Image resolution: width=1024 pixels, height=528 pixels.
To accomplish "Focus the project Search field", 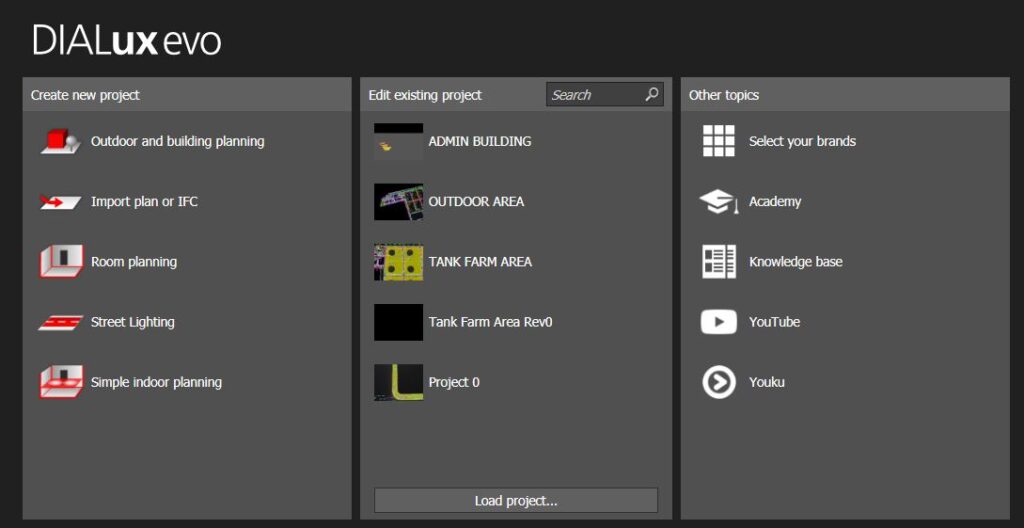I will coord(594,95).
